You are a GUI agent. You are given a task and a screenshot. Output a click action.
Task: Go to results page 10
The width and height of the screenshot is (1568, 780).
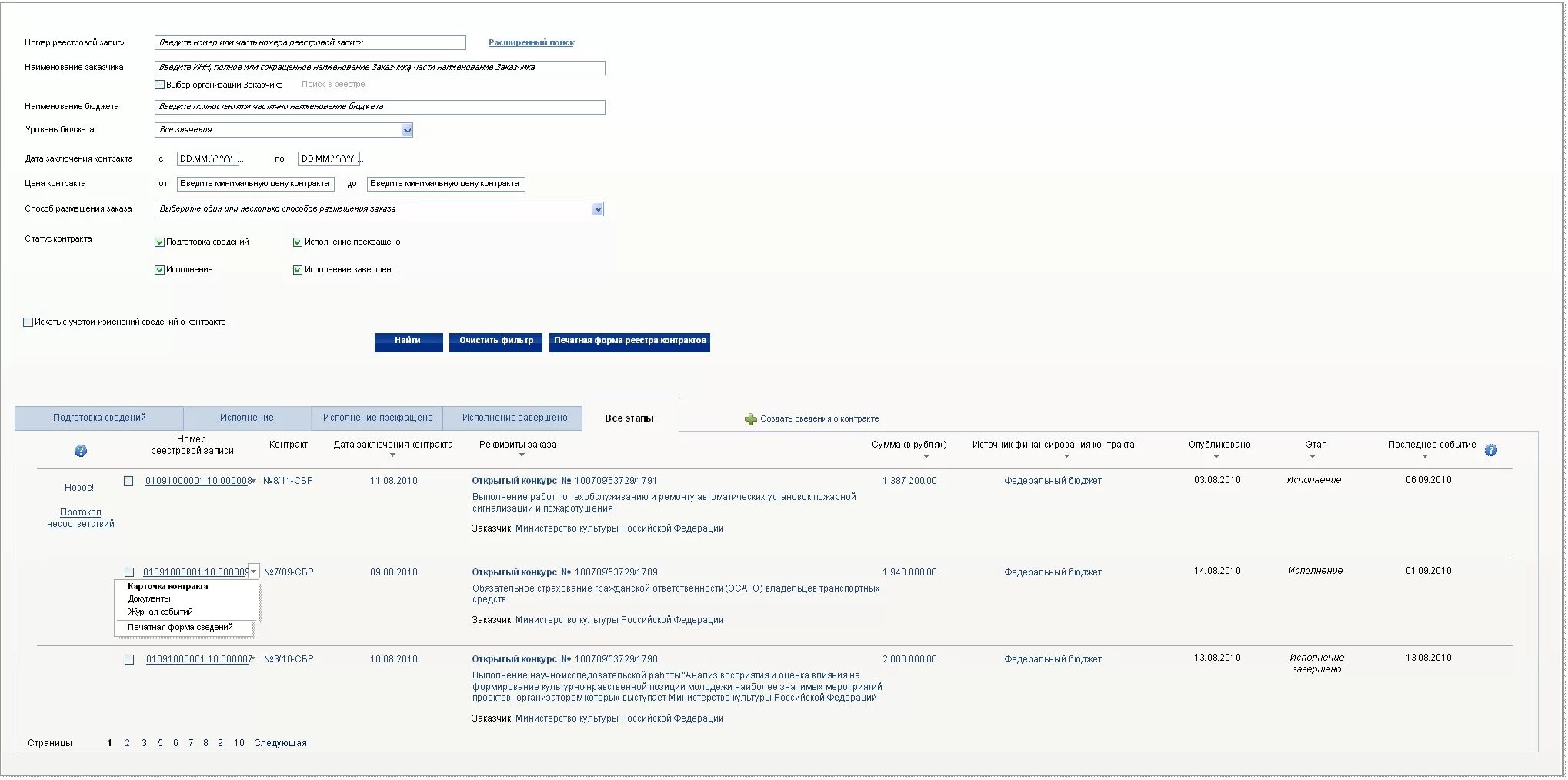239,744
